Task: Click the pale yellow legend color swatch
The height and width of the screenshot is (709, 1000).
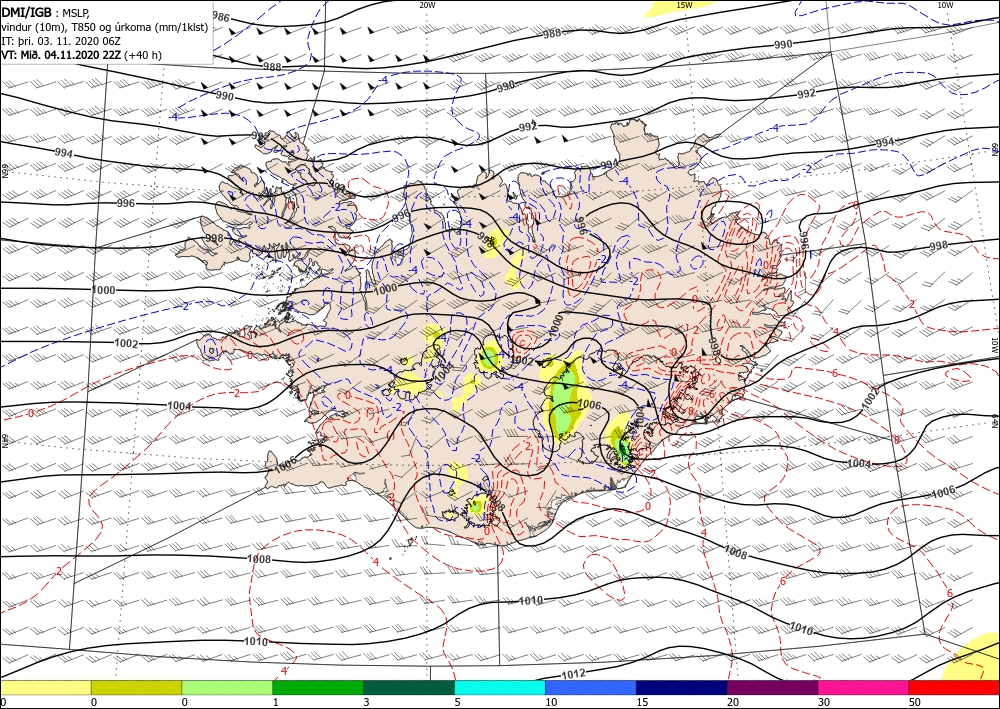Action: point(45,687)
